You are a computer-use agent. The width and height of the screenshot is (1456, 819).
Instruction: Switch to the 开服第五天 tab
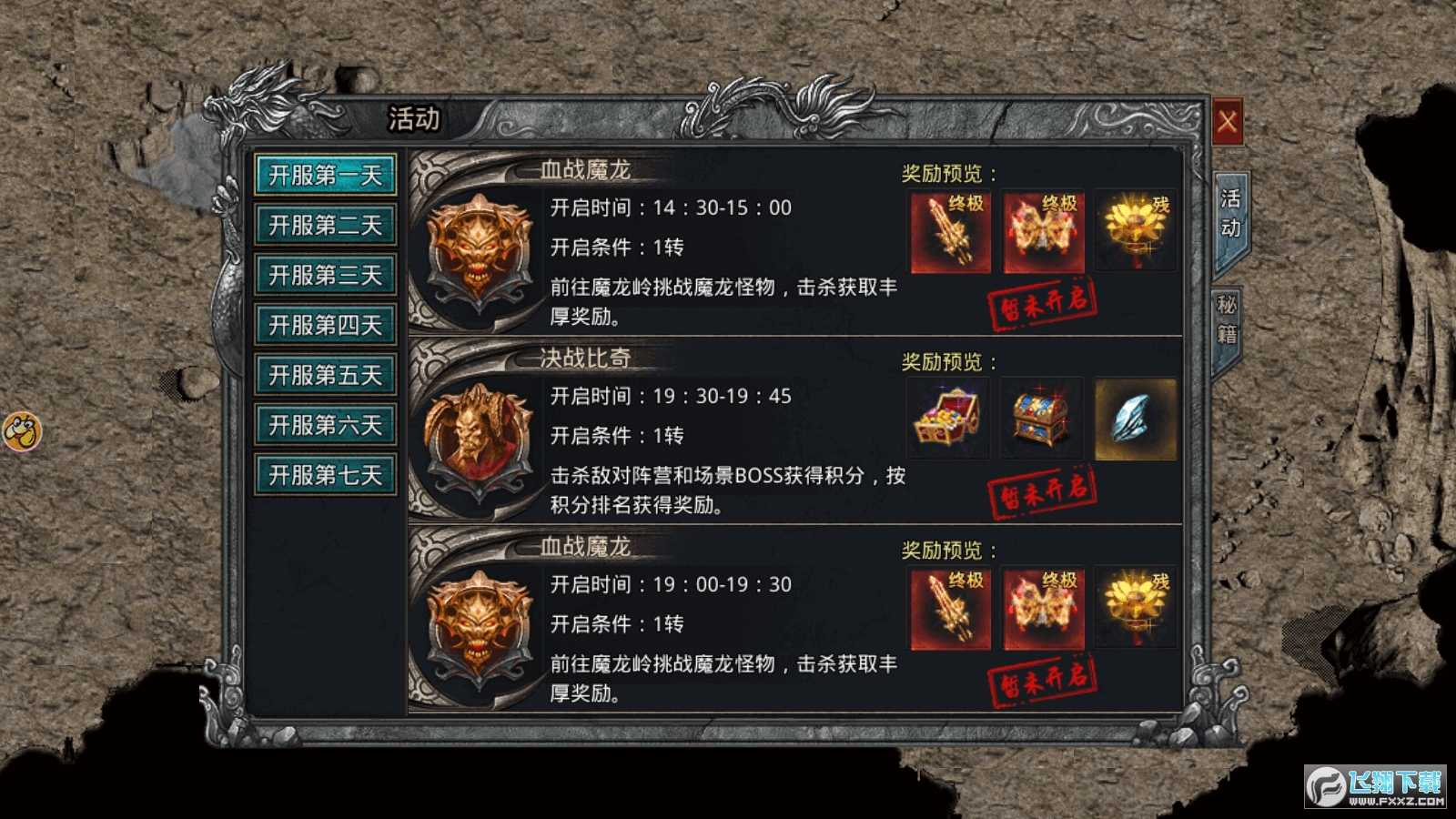coord(325,375)
